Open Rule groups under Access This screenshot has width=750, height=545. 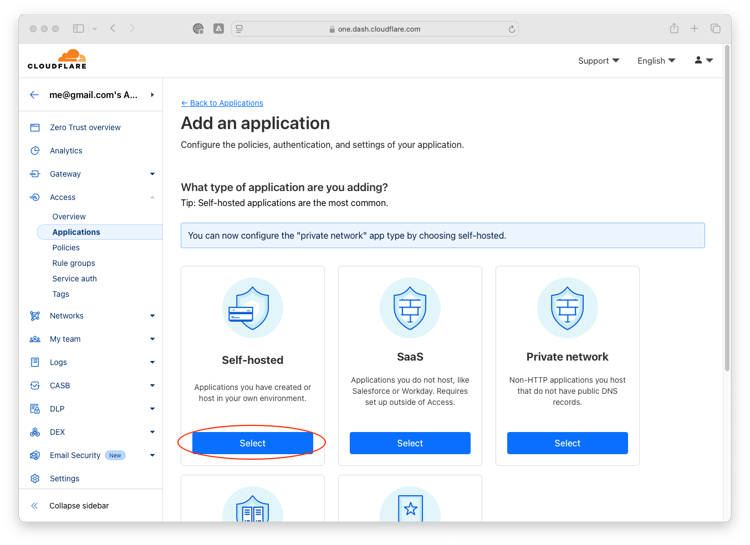click(x=74, y=263)
